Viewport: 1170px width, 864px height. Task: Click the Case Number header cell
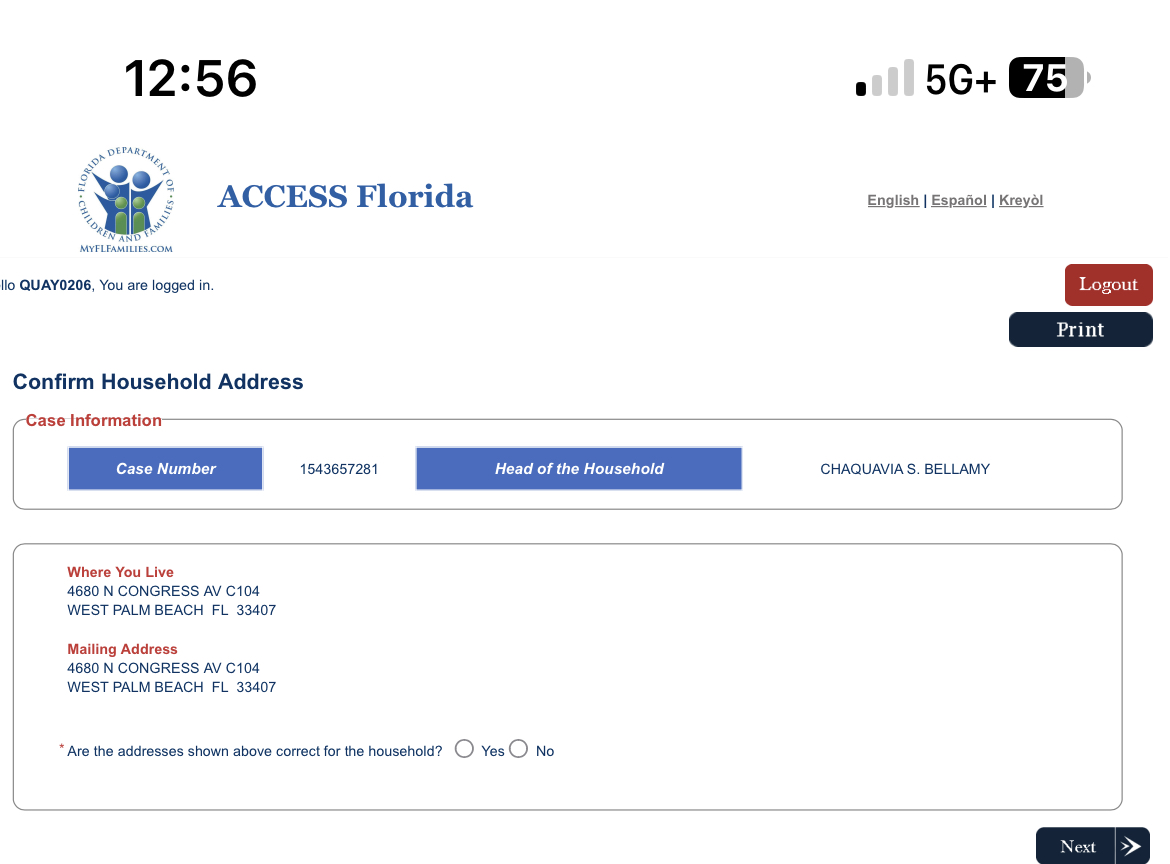tap(166, 469)
